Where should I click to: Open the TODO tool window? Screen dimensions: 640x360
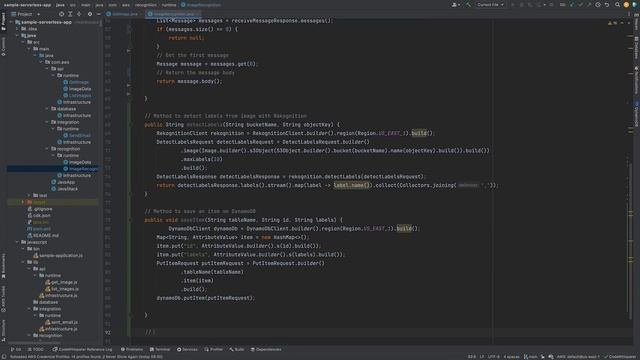tap(36, 349)
